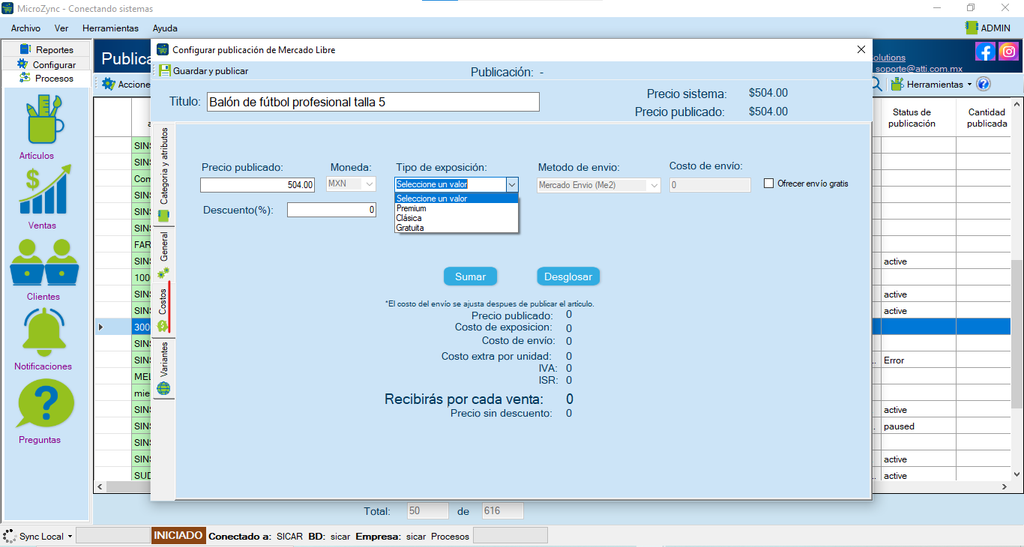Select Premium exposure option
The height and width of the screenshot is (547, 1024).
click(456, 208)
